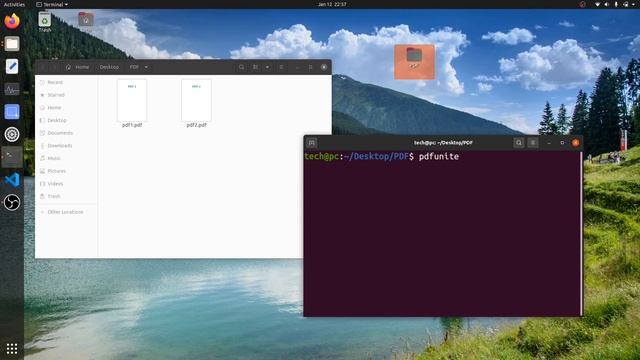Screen dimensions: 640x360
Task: Open the Terminal hamburger menu
Action: (x=533, y=143)
